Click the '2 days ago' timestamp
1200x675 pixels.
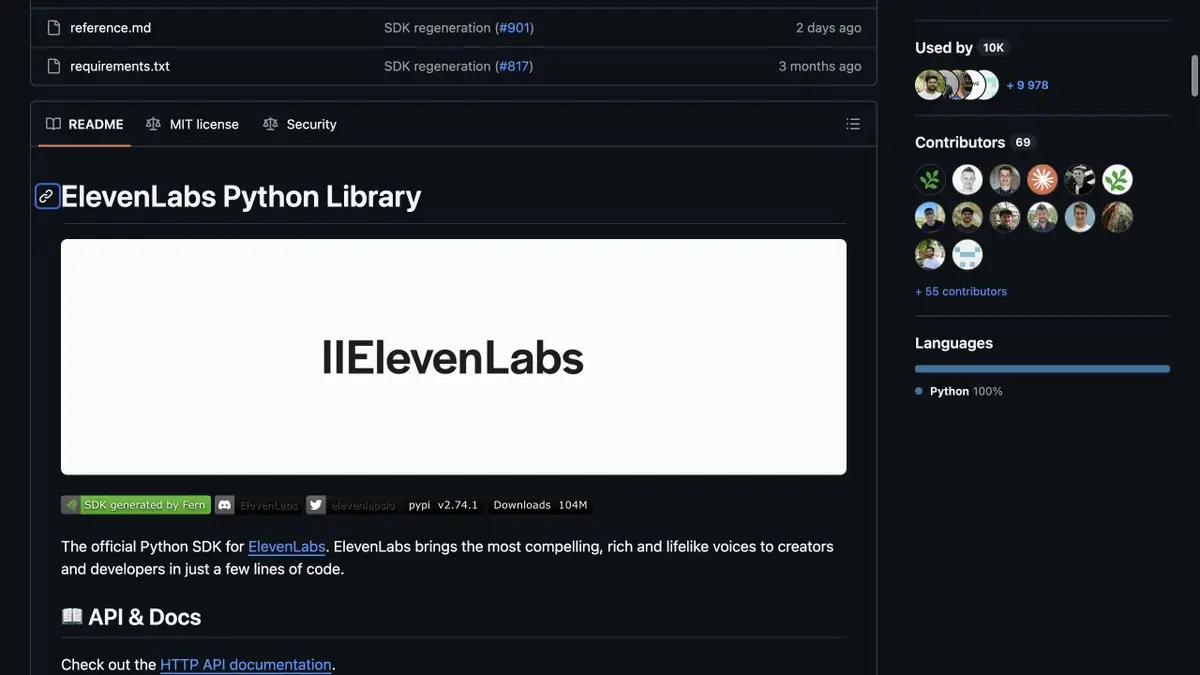coord(828,28)
